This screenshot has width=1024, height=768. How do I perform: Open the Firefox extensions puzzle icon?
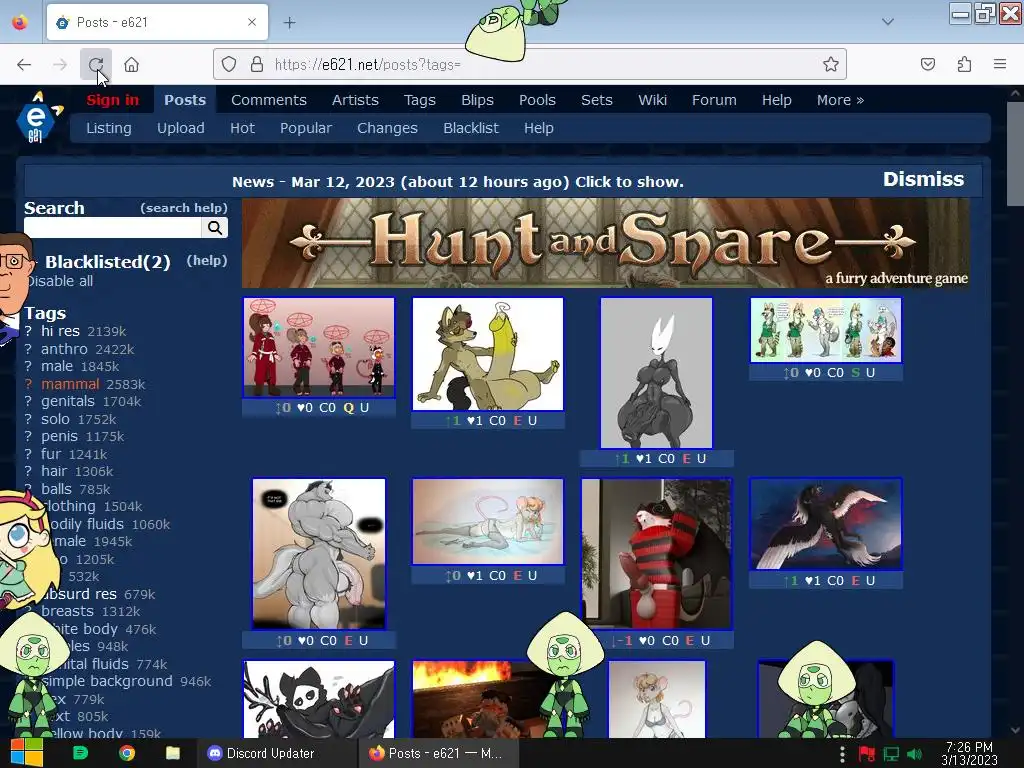pos(964,64)
